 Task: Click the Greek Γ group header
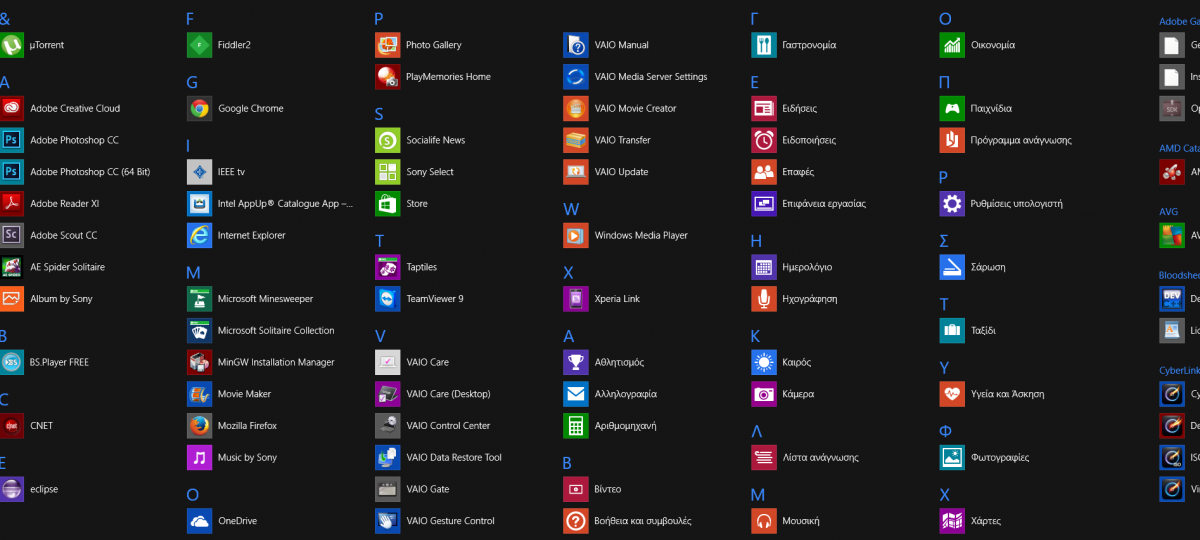click(755, 18)
